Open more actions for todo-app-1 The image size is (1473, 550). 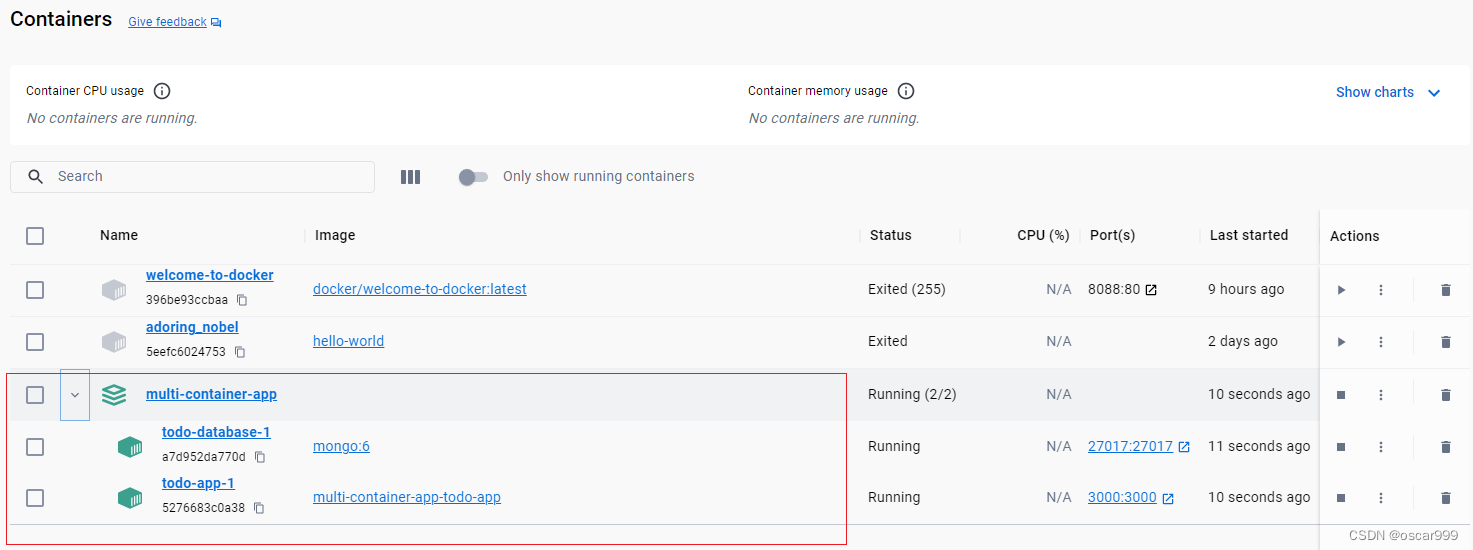pos(1381,498)
